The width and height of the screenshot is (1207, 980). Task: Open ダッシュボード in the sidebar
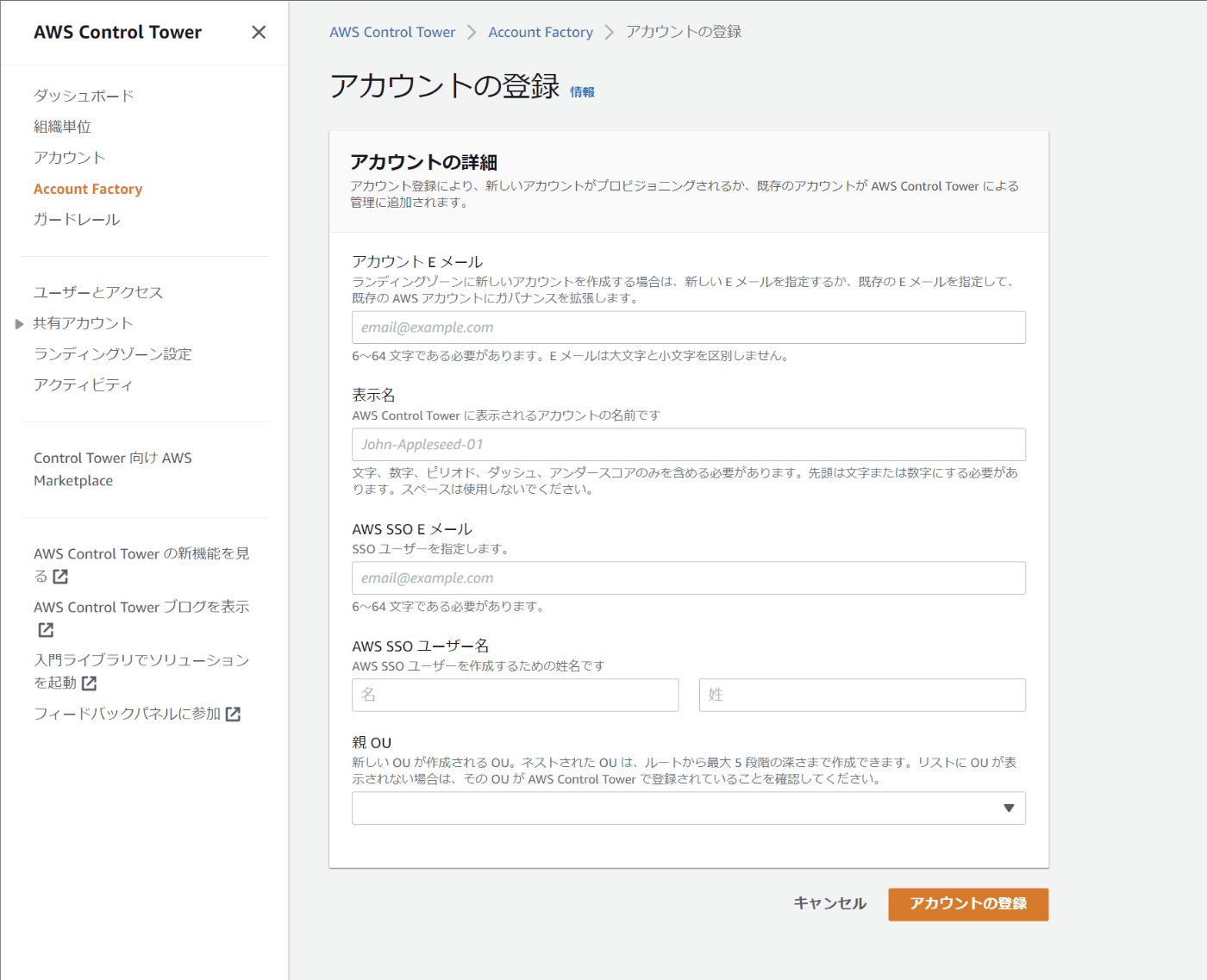point(84,96)
